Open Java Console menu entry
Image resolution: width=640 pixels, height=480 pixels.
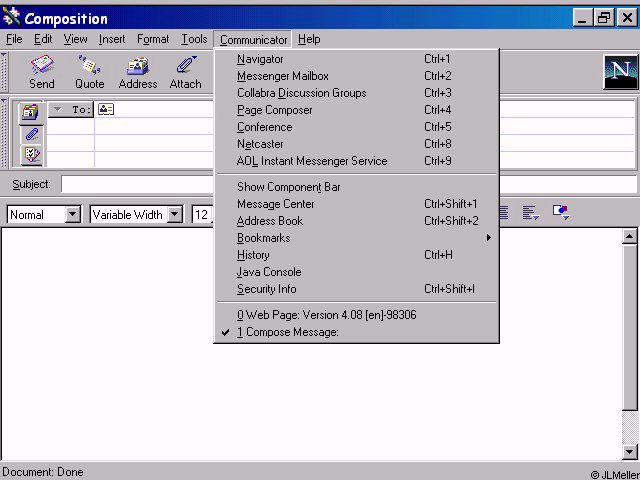click(x=356, y=272)
